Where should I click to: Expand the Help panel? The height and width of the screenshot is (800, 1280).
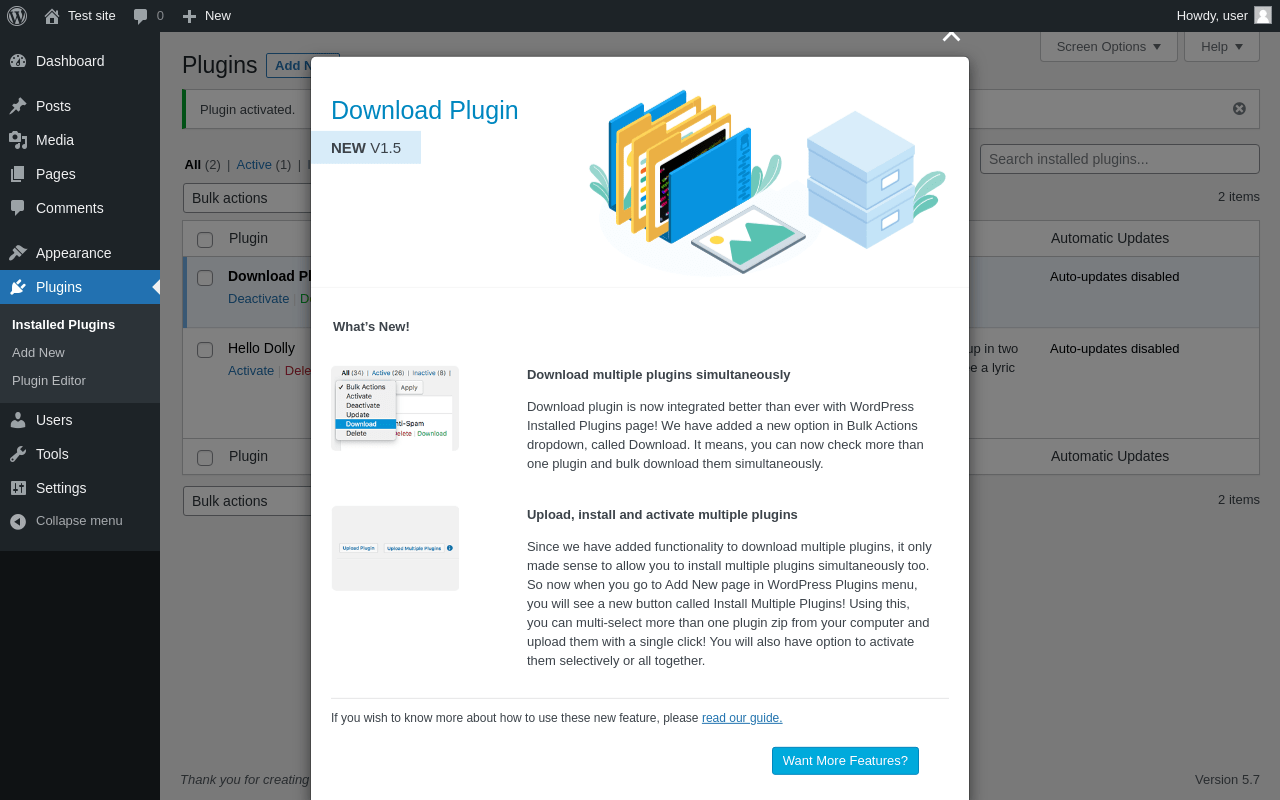pyautogui.click(x=1222, y=47)
